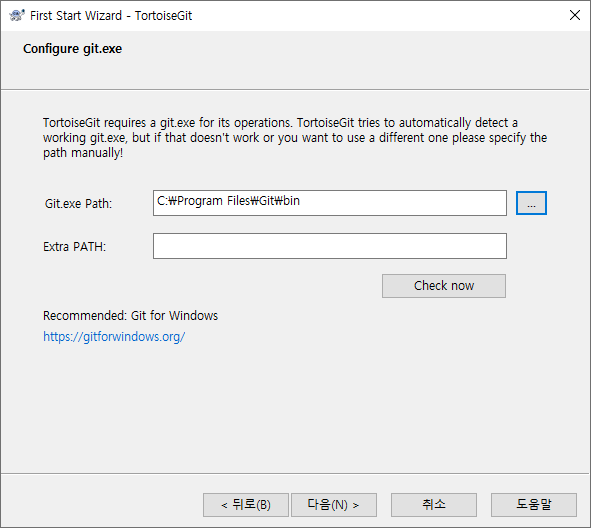This screenshot has height=528, width=591.
Task: Open the browse dialog with the '...' button
Action: tap(531, 203)
